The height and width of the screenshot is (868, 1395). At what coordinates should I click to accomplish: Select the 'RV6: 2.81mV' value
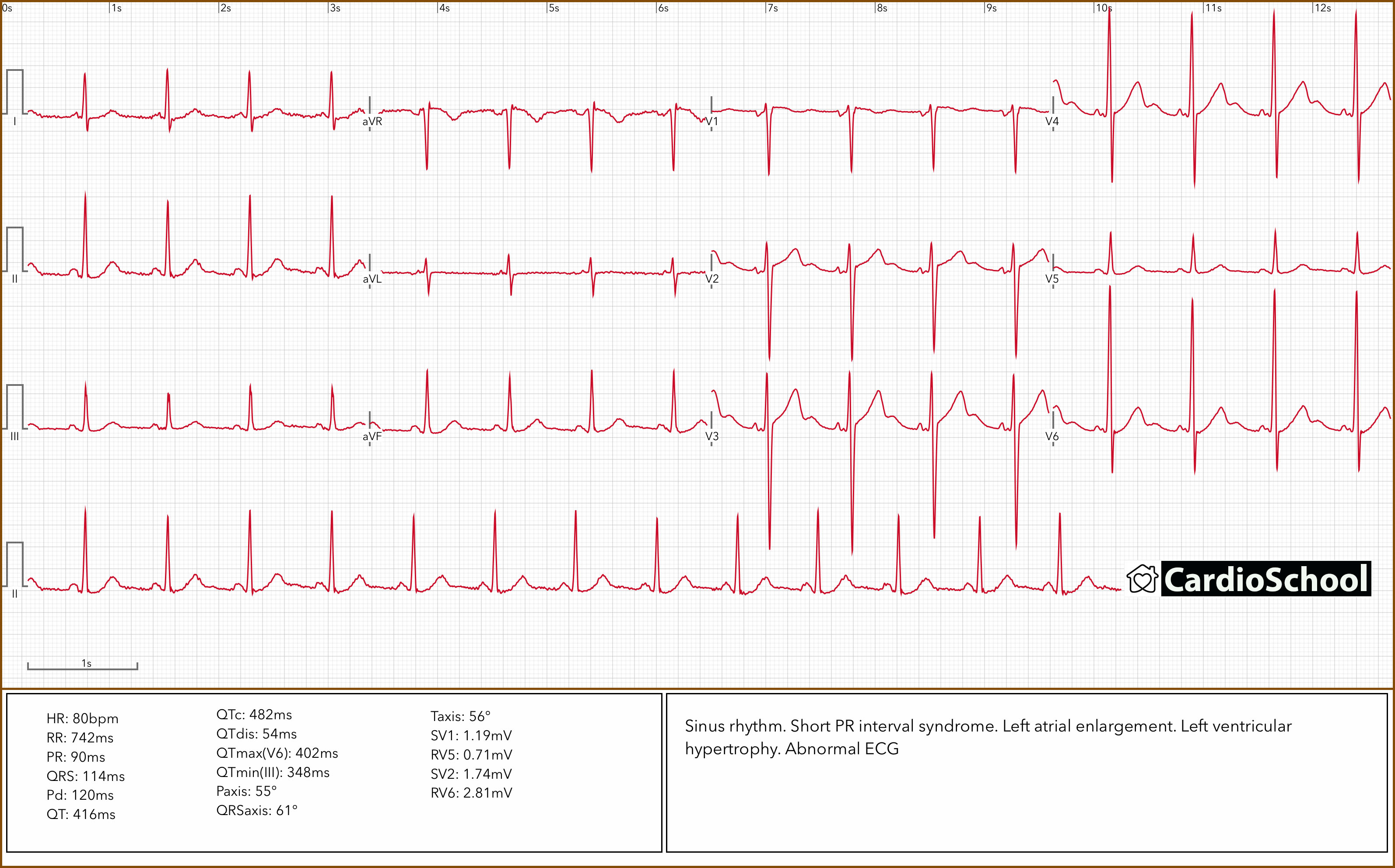[x=471, y=793]
